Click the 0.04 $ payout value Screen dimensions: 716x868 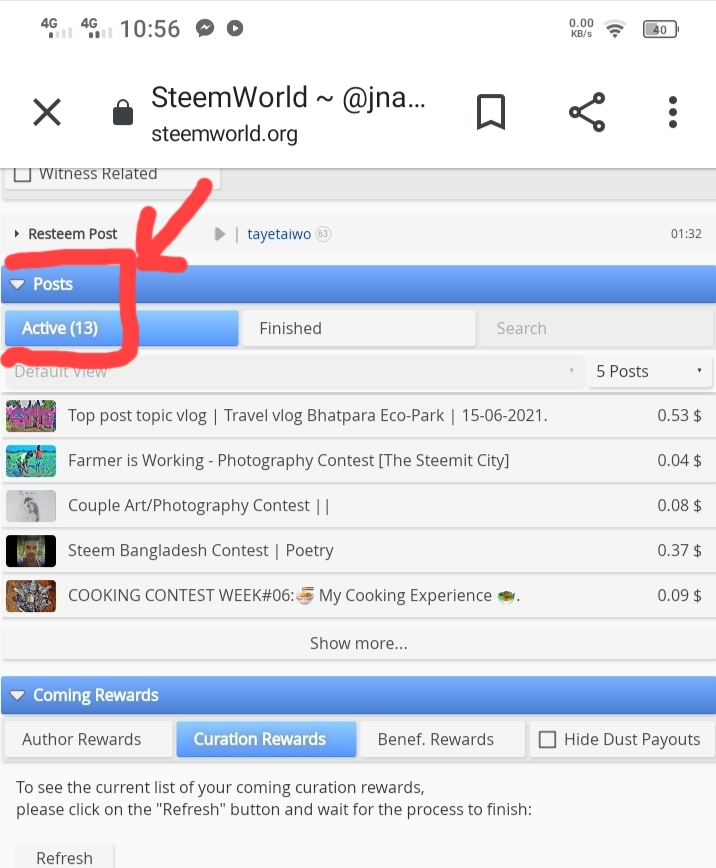coord(679,461)
